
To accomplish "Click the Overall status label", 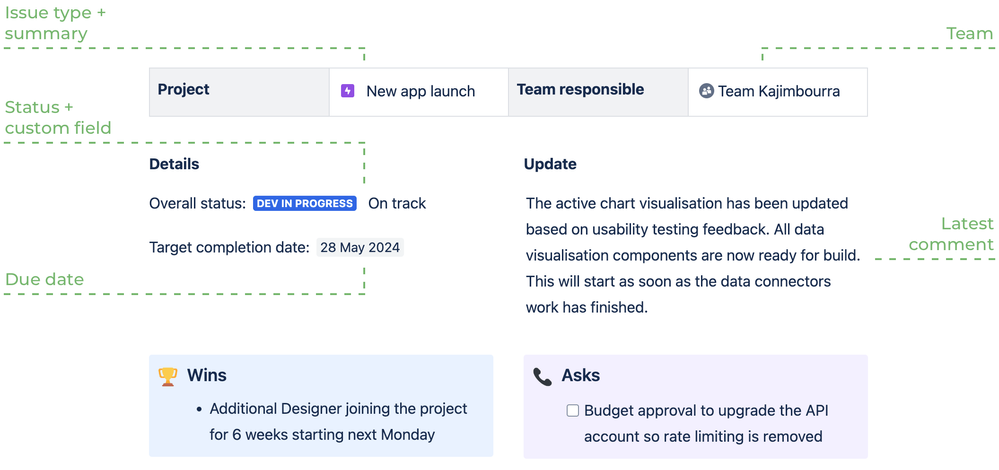I will (197, 203).
